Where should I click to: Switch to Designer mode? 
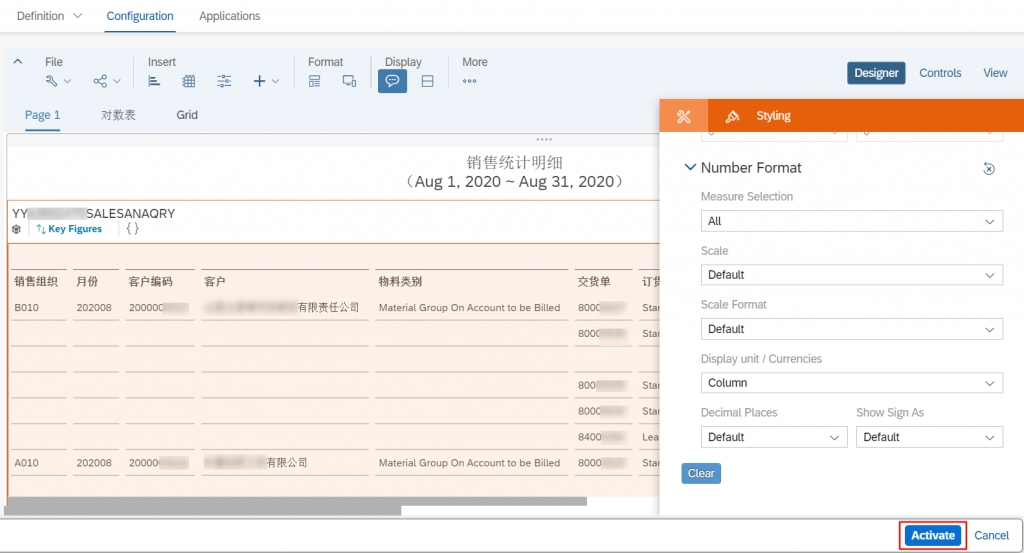tap(876, 73)
